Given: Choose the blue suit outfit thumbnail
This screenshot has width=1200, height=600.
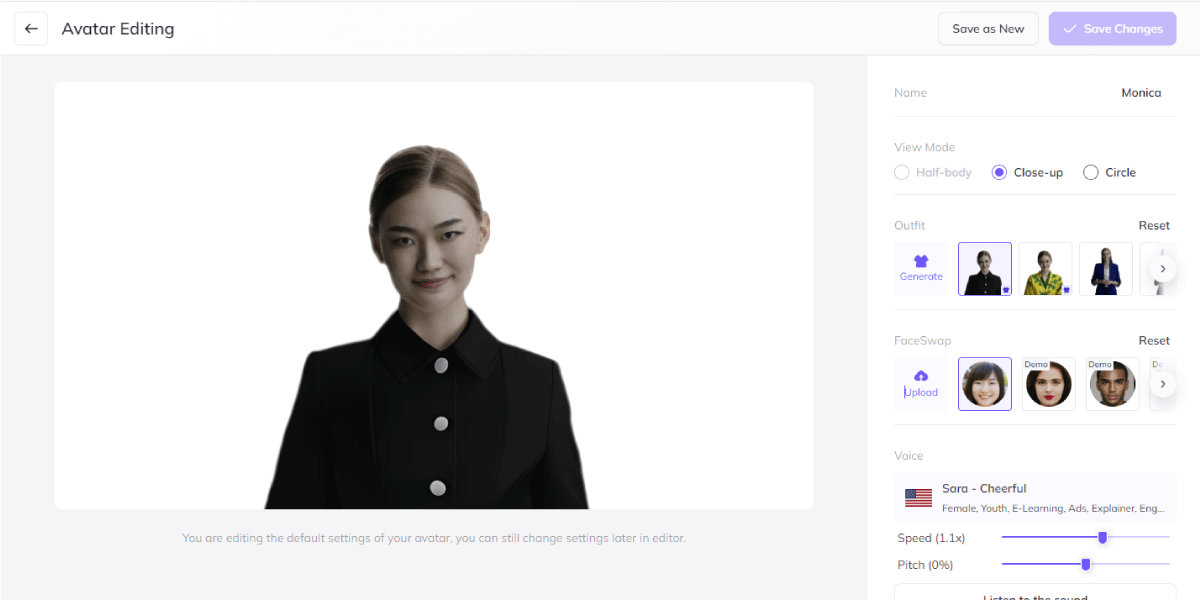Looking at the screenshot, I should coord(1106,269).
